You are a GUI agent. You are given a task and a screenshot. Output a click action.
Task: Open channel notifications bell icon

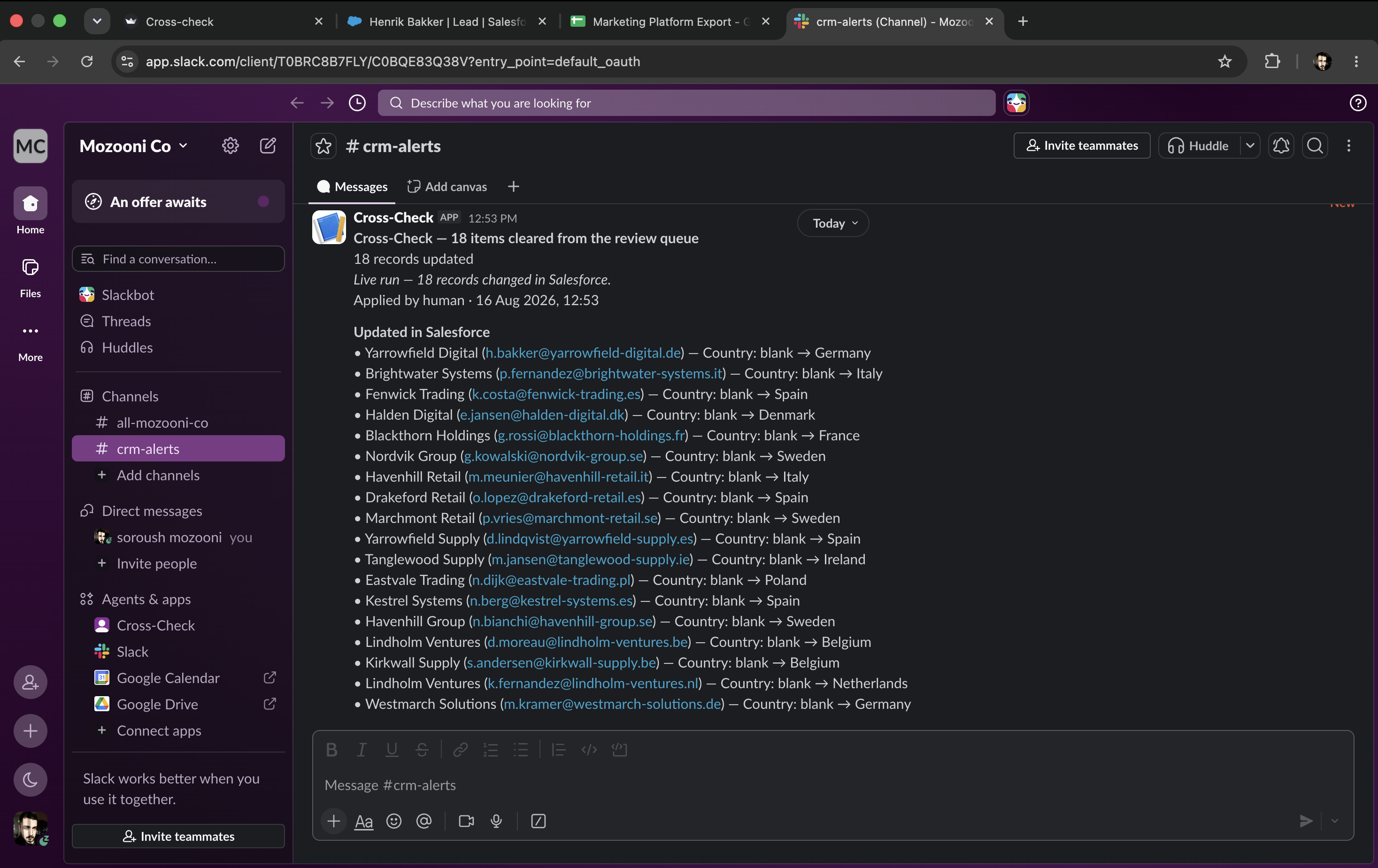(1281, 146)
